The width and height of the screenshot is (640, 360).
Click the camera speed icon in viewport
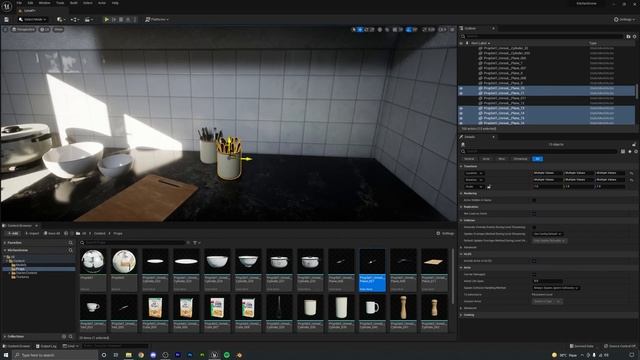[x=441, y=29]
